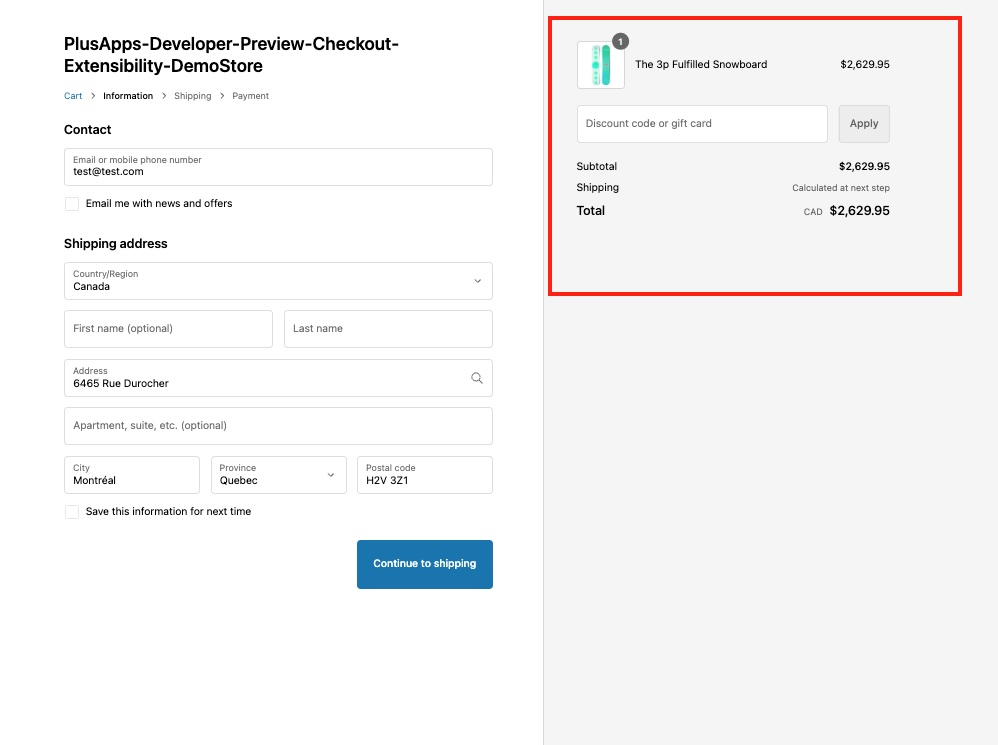Click the First name (optional) field

[x=168, y=329]
